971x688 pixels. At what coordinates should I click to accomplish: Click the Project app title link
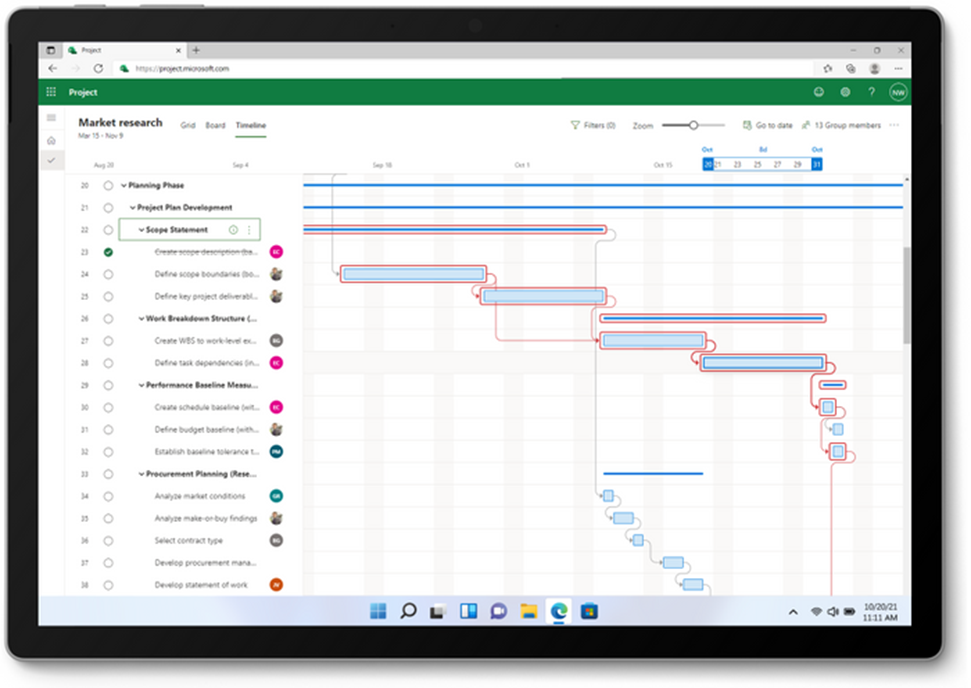coord(83,92)
